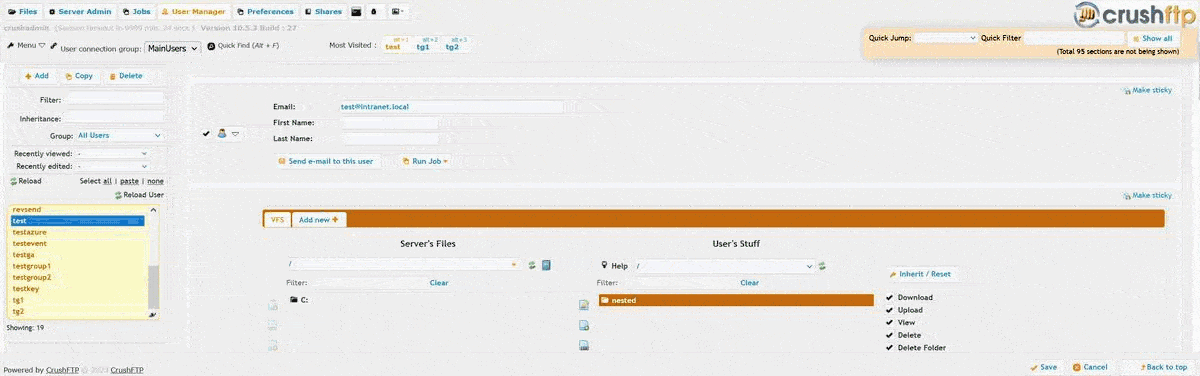This screenshot has height=376, width=1200.
Task: Toggle the Delete Folder permission checkbox
Action: (889, 348)
